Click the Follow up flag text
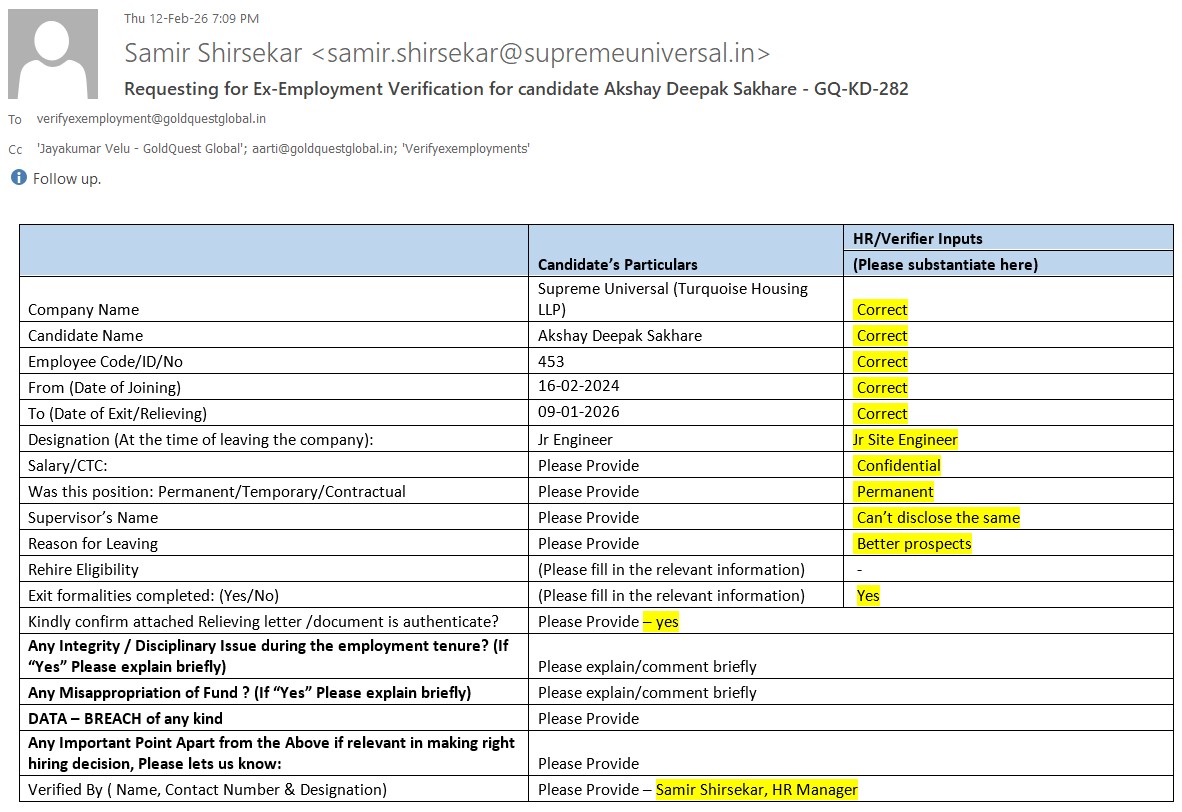Viewport: 1182px width, 812px height. [x=67, y=179]
